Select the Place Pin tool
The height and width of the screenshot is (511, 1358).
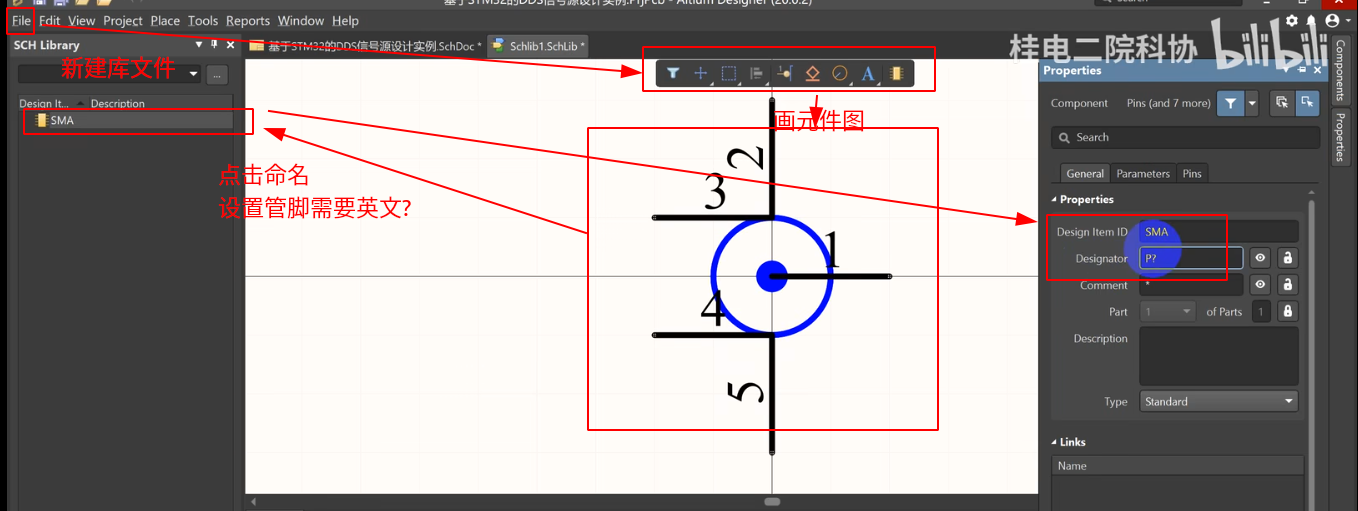tap(785, 73)
